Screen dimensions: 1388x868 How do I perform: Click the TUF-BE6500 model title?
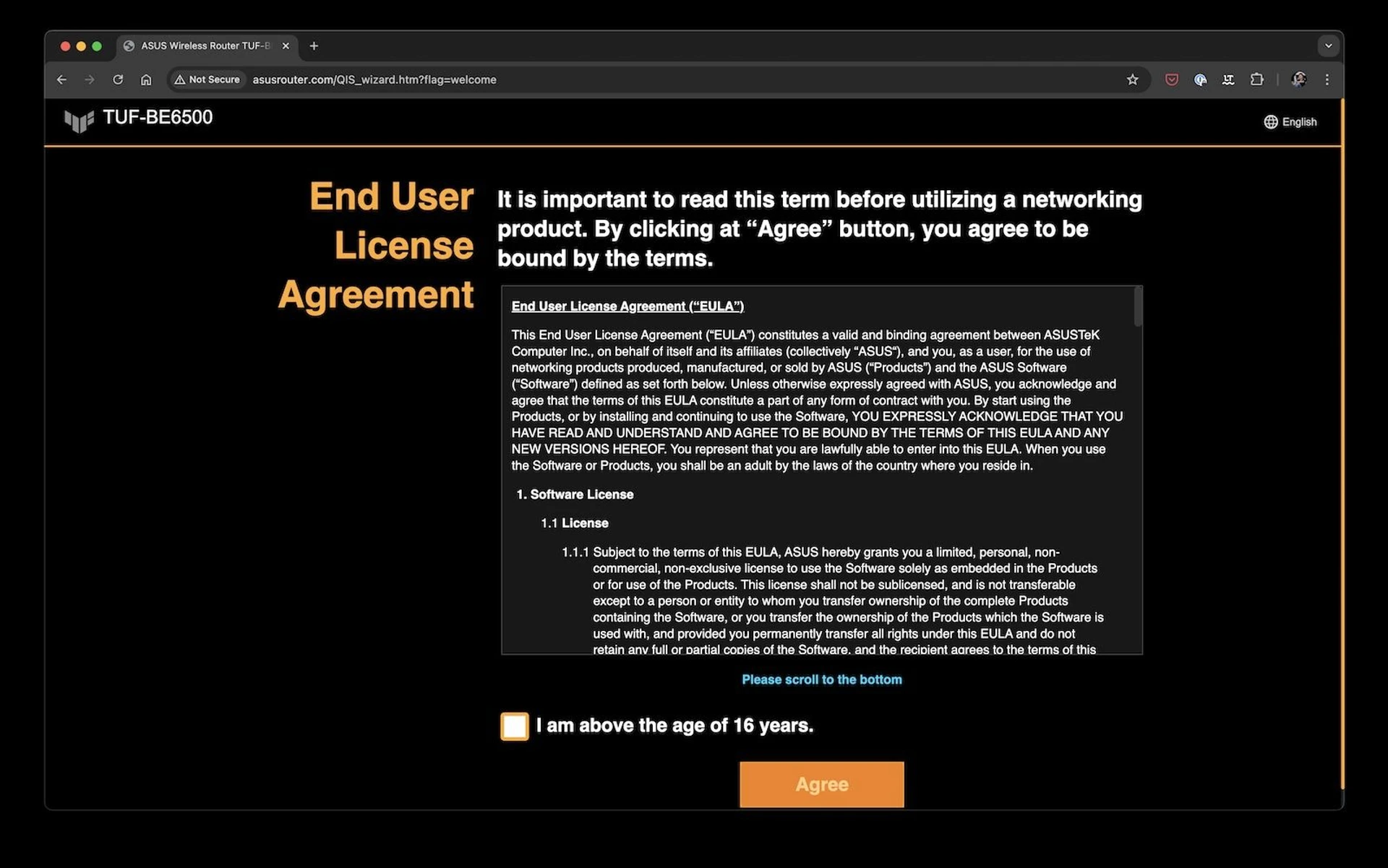(x=158, y=117)
